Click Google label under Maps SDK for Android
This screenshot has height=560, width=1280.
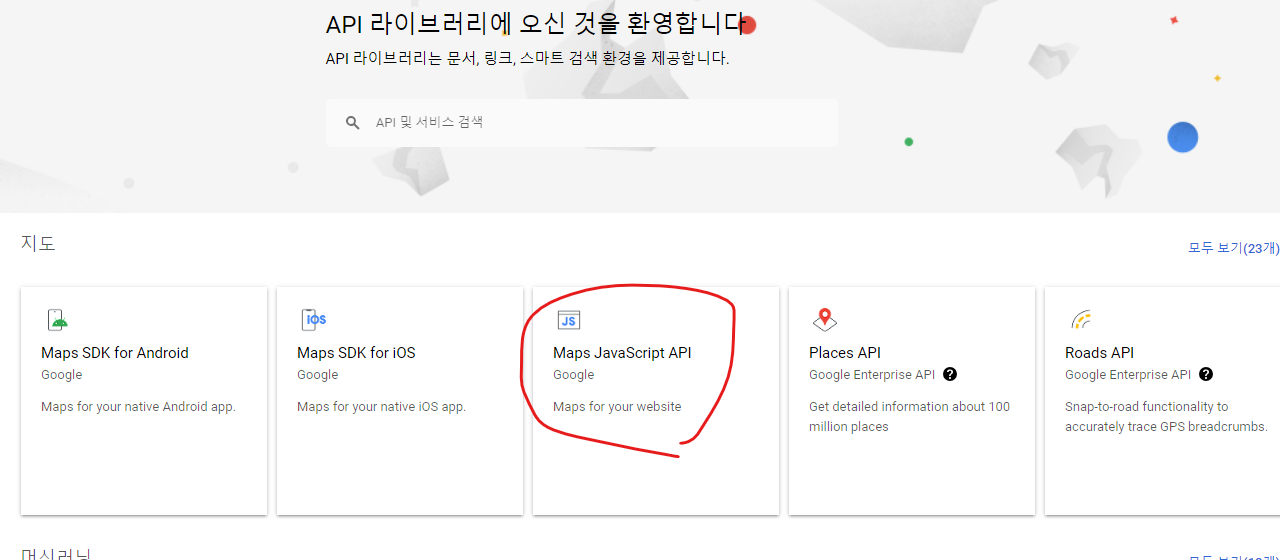pyautogui.click(x=61, y=375)
